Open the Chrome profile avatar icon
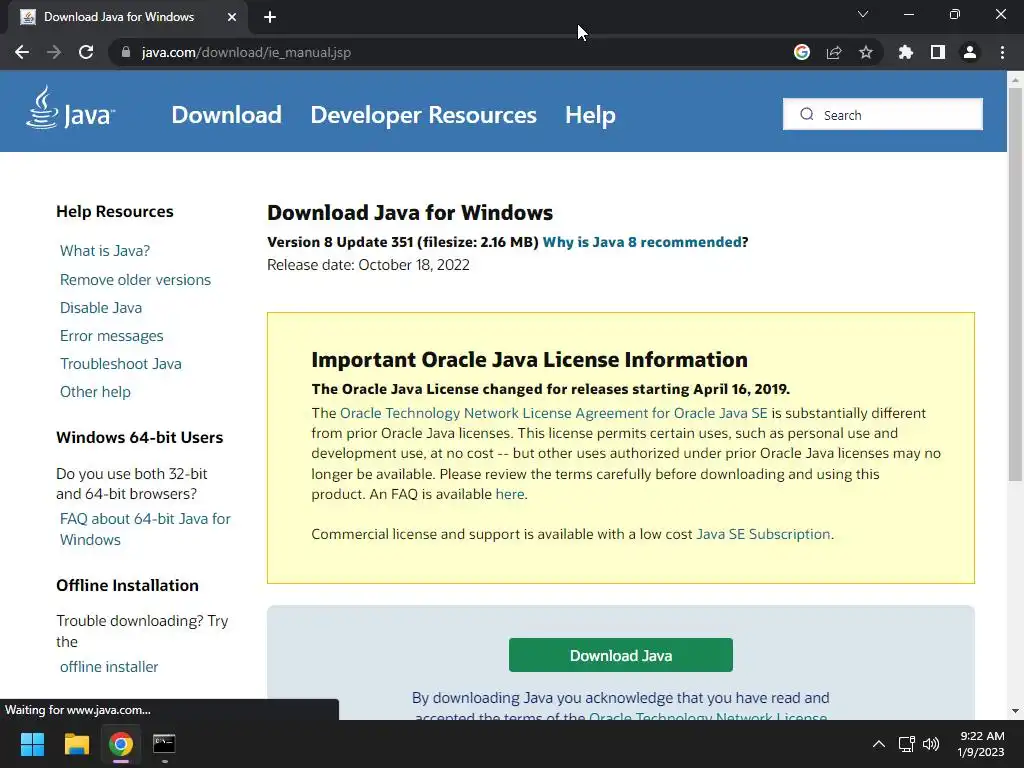Screen dimensions: 1024x768 pos(970,52)
